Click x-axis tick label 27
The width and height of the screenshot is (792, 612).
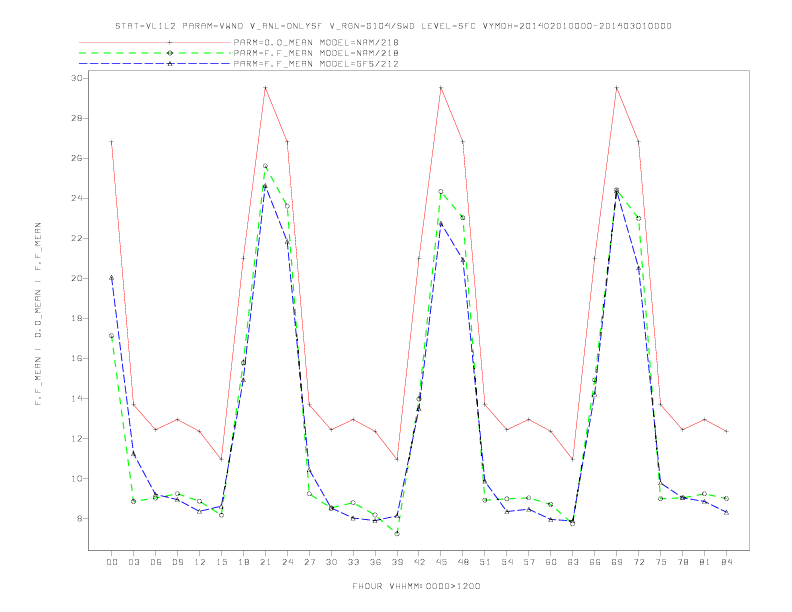click(309, 562)
